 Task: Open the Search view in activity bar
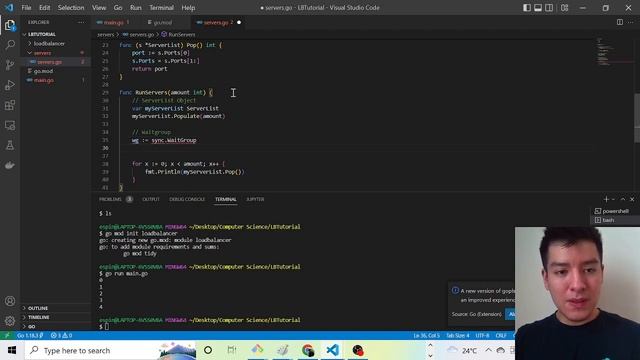coord(10,44)
